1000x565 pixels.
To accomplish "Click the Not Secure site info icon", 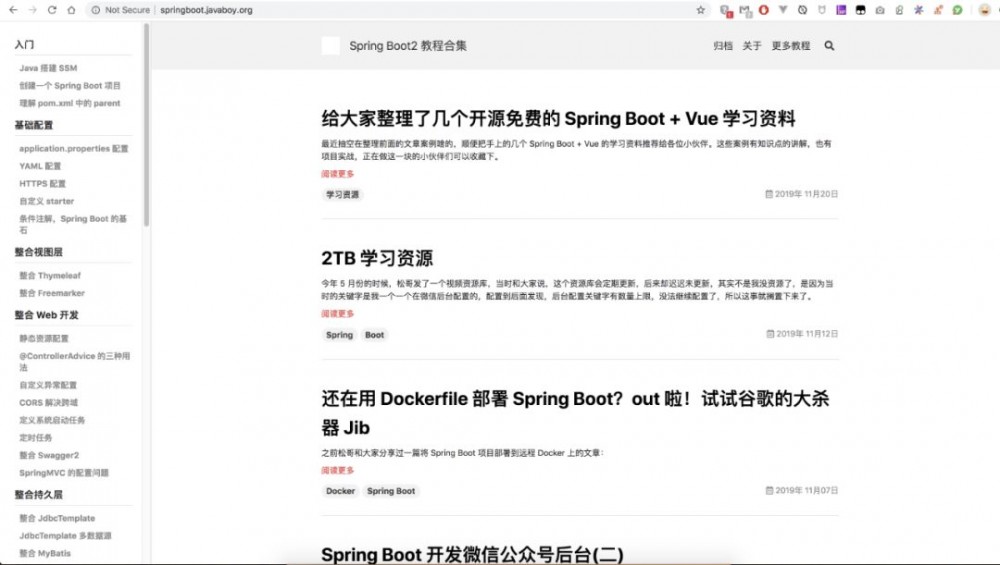I will click(96, 10).
